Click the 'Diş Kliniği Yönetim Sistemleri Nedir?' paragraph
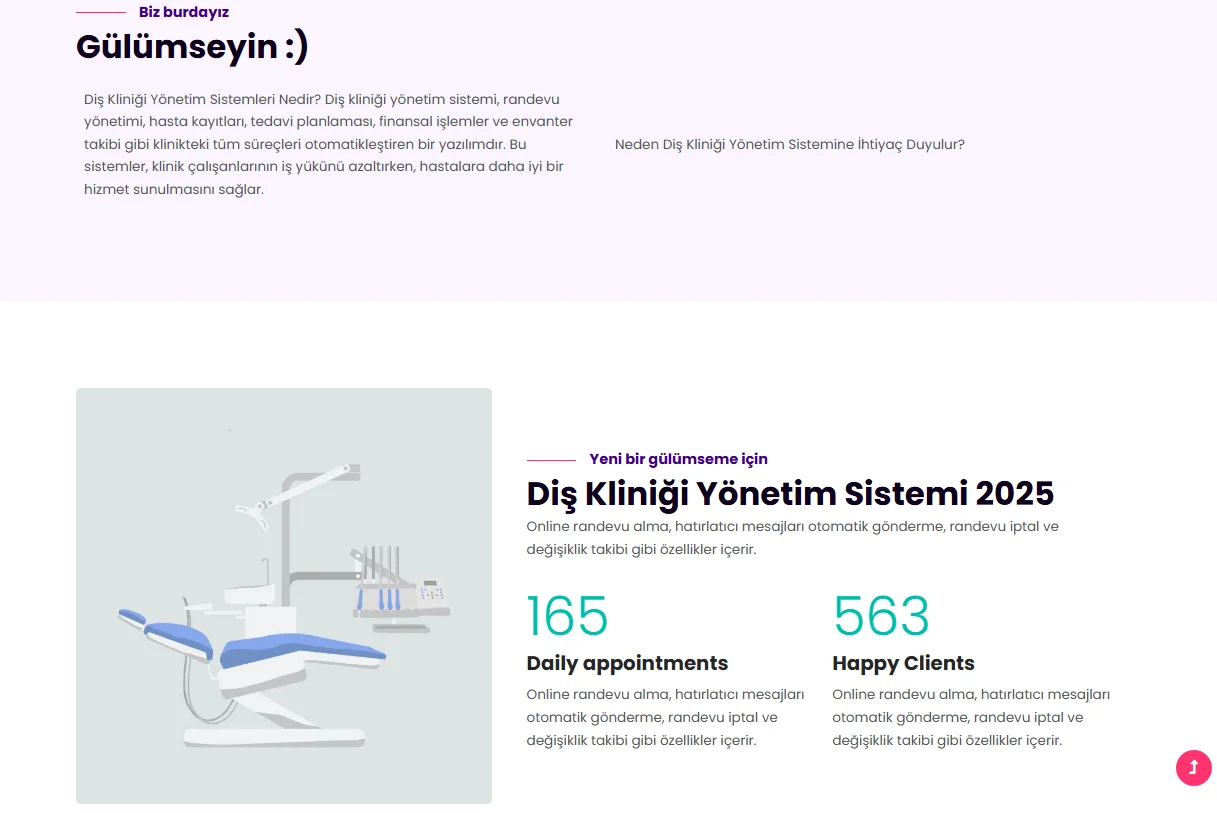Screen dimensions: 1217x813 point(328,144)
